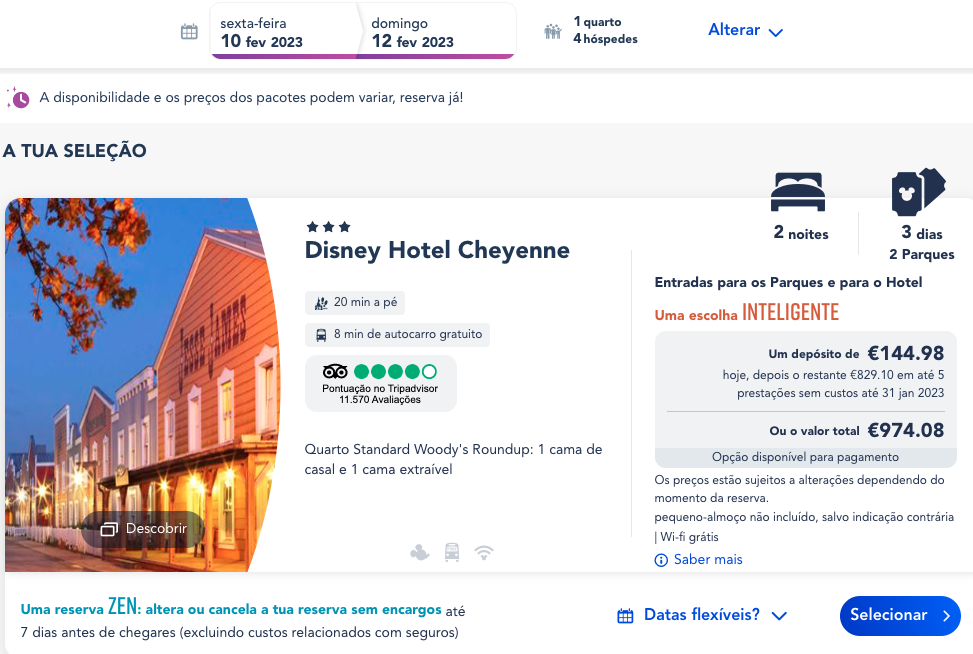
Task: Expand the Alterar search options
Action: click(745, 30)
